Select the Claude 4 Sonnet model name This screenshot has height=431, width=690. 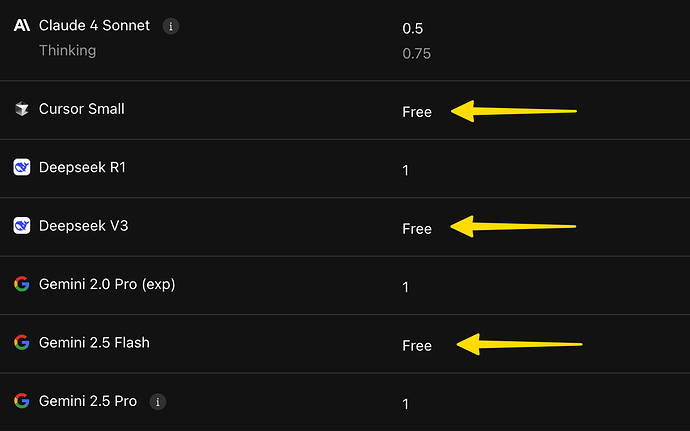click(94, 26)
